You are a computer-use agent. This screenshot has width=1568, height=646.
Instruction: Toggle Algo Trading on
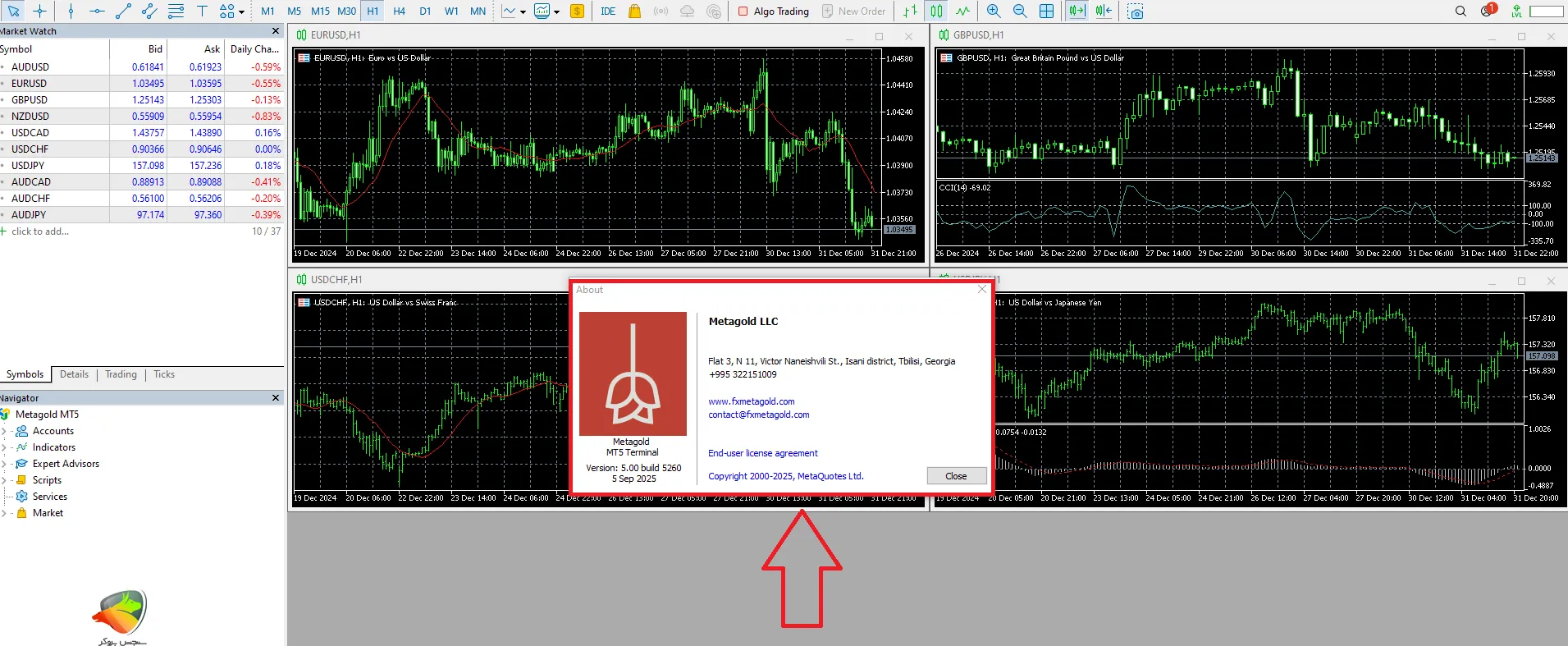coord(773,11)
